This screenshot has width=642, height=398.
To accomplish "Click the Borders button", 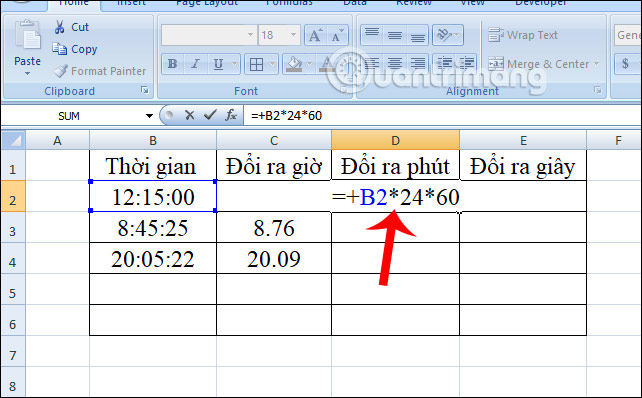I will [x=256, y=64].
